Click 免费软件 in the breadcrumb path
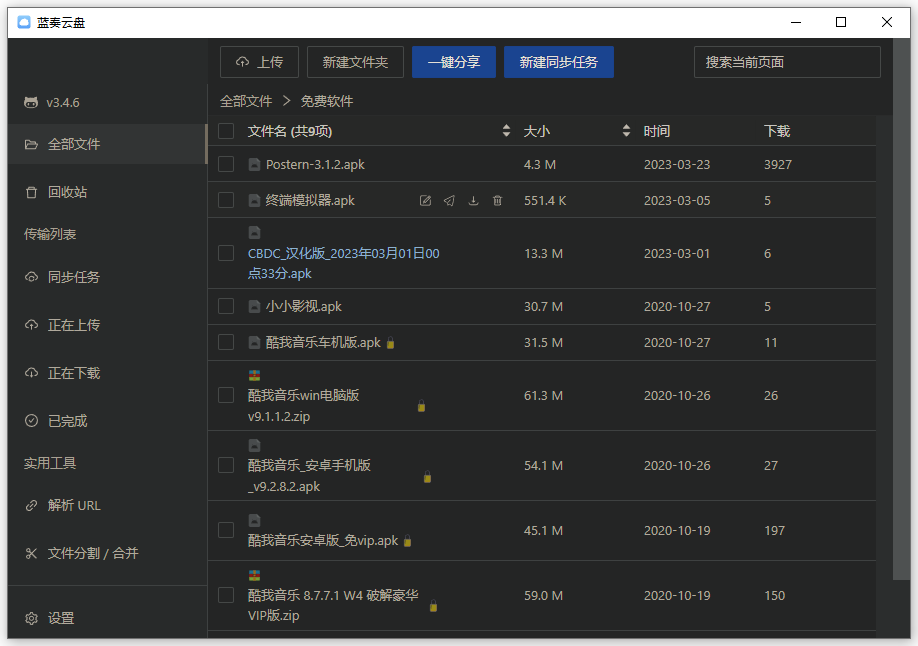 point(327,101)
